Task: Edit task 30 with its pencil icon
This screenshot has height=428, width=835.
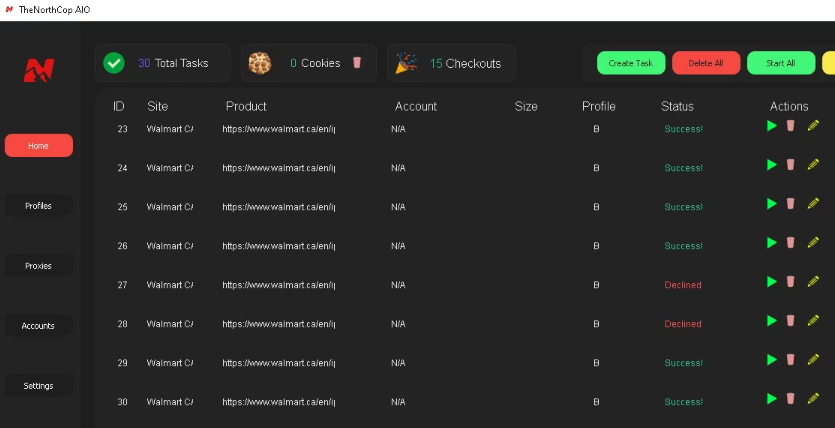Action: (x=813, y=398)
